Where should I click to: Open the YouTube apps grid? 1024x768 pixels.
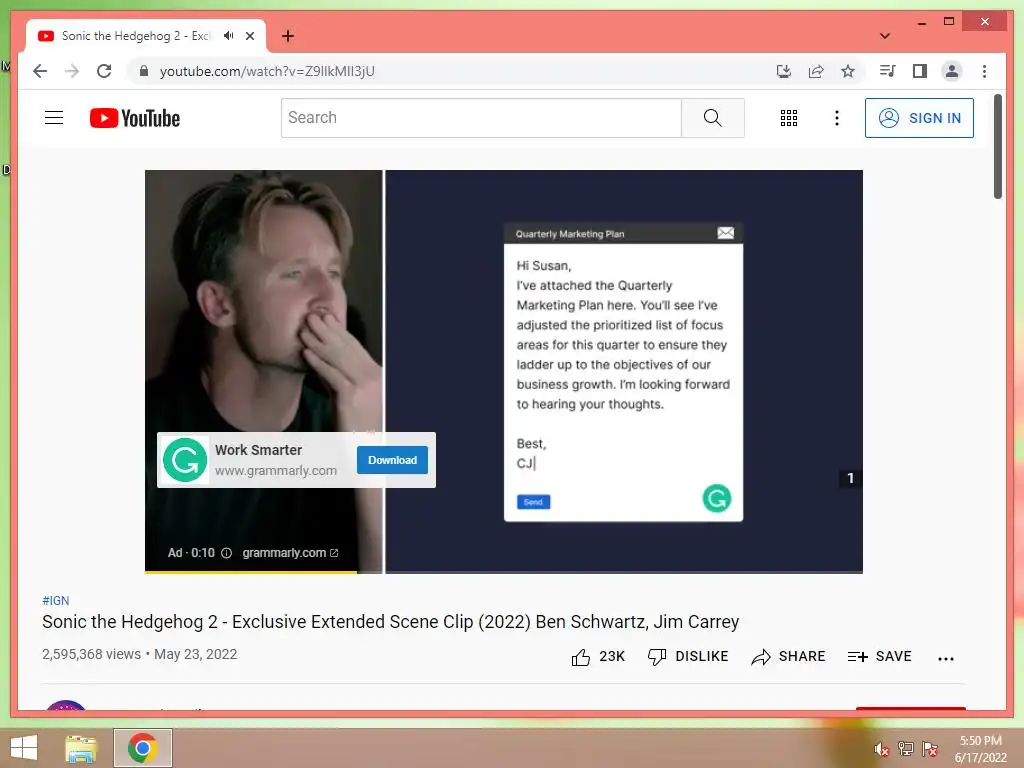(x=789, y=118)
